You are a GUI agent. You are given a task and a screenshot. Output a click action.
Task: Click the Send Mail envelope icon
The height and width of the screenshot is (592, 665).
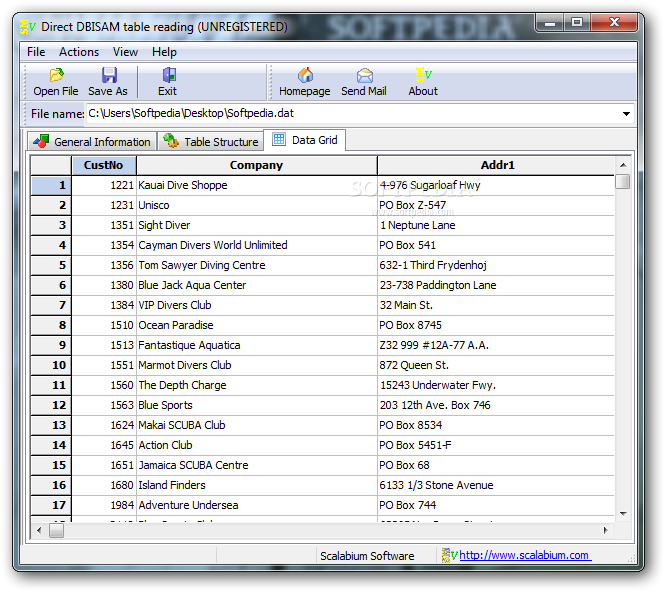point(364,75)
